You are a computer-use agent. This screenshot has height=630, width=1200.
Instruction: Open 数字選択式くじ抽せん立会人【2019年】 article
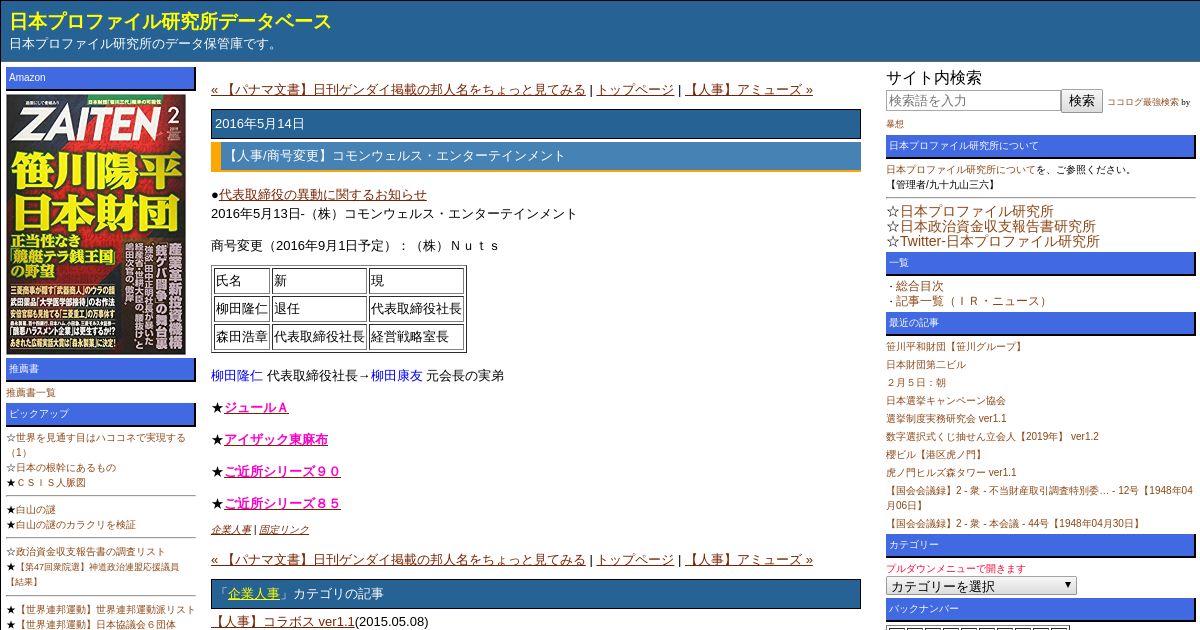[992, 436]
